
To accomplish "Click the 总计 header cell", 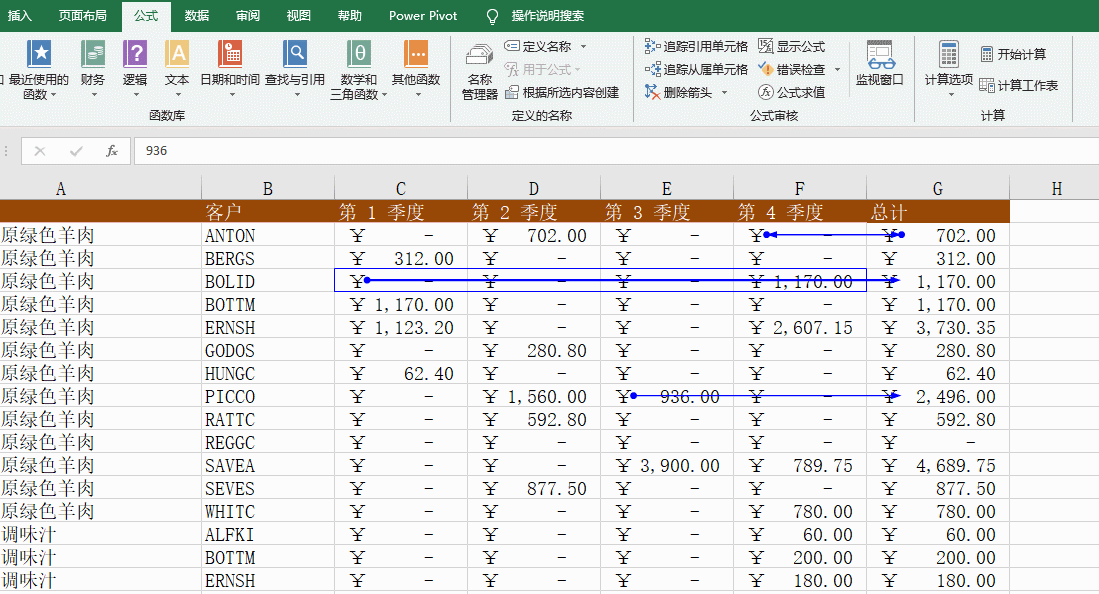I will coord(938,212).
